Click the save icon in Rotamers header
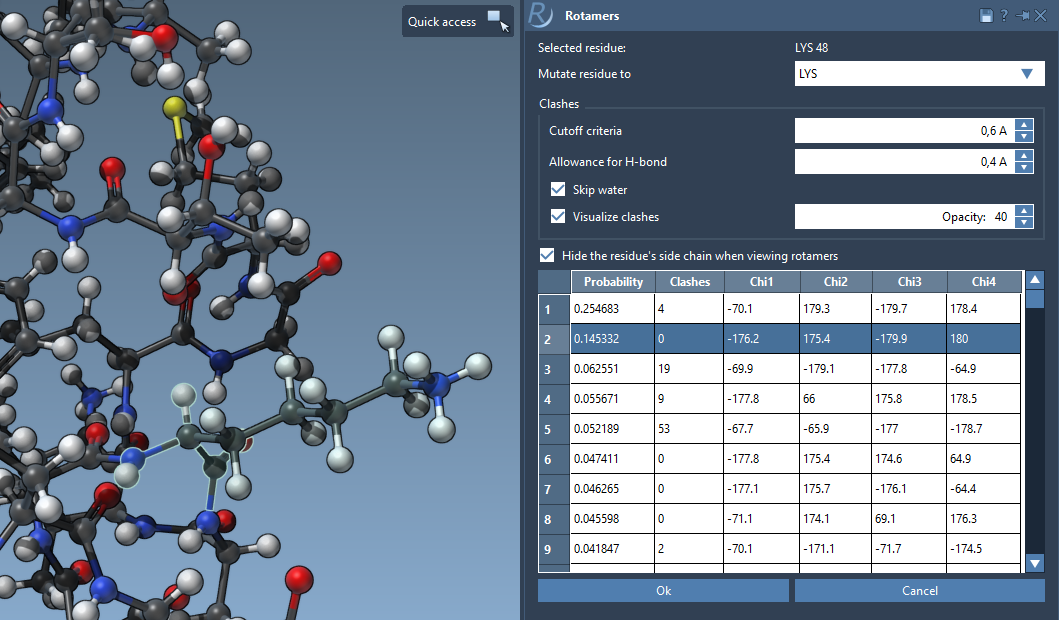This screenshot has width=1059, height=620. pyautogui.click(x=986, y=16)
